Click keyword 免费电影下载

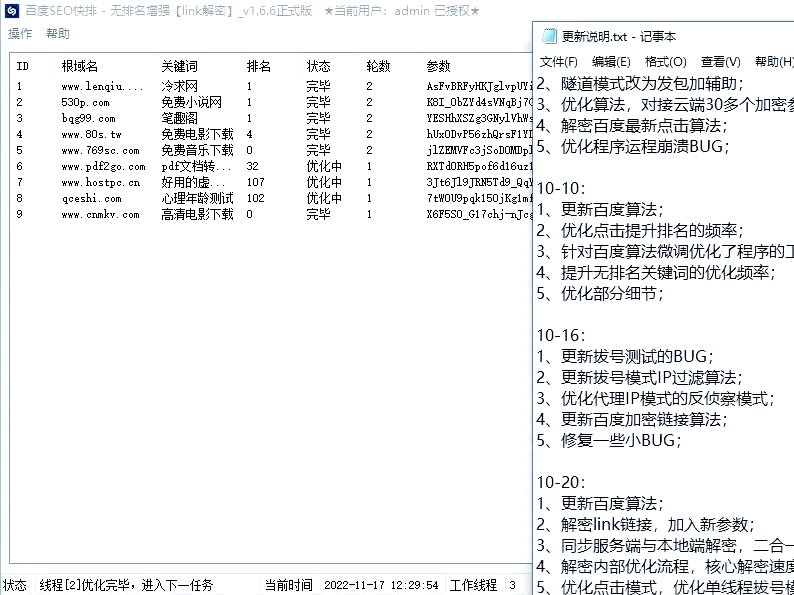click(x=197, y=135)
